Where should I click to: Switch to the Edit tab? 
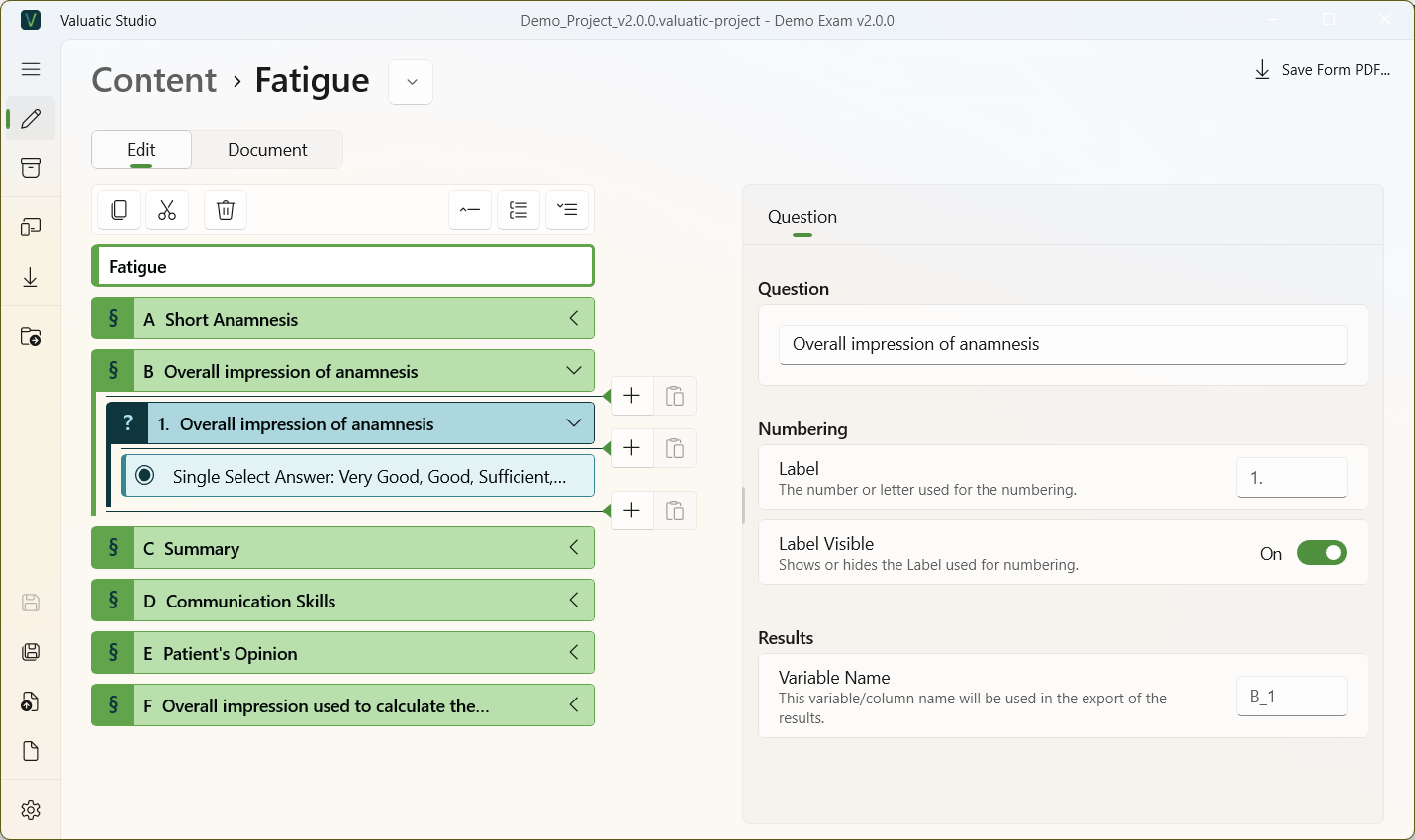(x=141, y=150)
